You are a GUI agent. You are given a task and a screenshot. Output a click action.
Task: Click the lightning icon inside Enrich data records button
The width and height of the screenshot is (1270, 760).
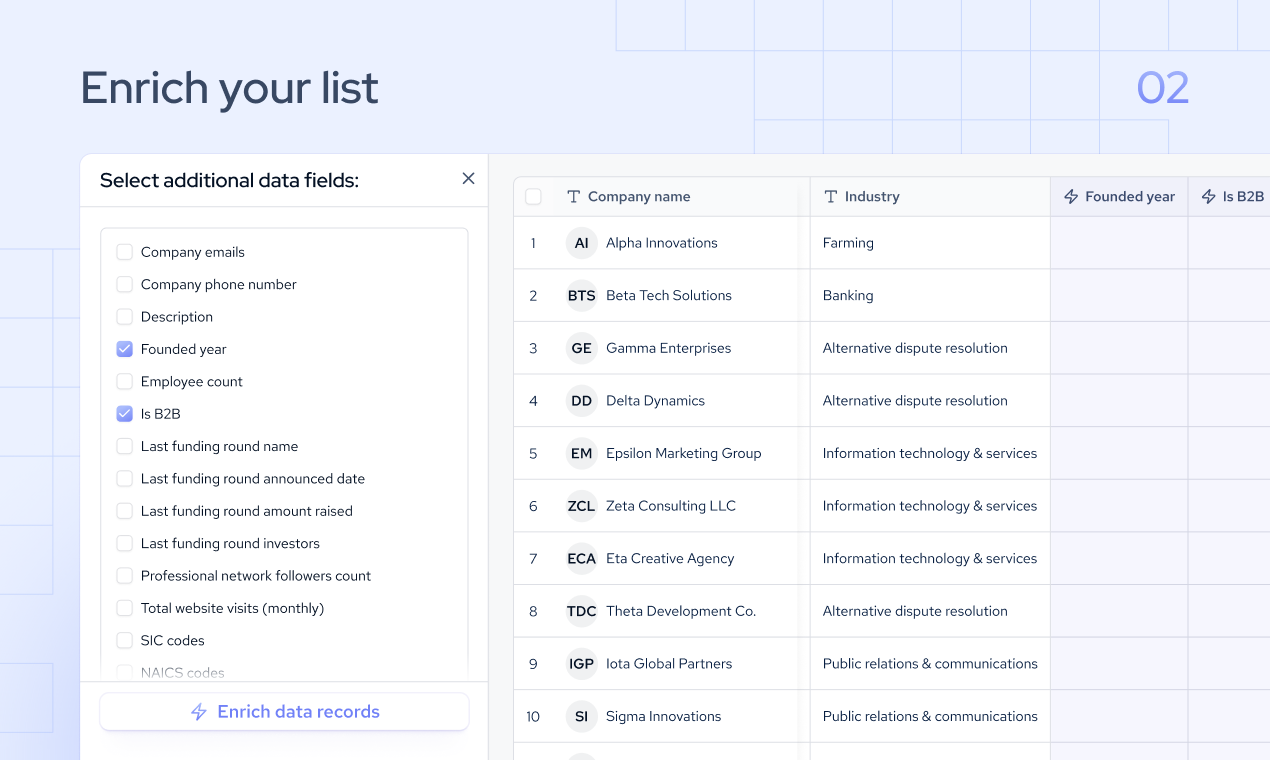pos(198,711)
